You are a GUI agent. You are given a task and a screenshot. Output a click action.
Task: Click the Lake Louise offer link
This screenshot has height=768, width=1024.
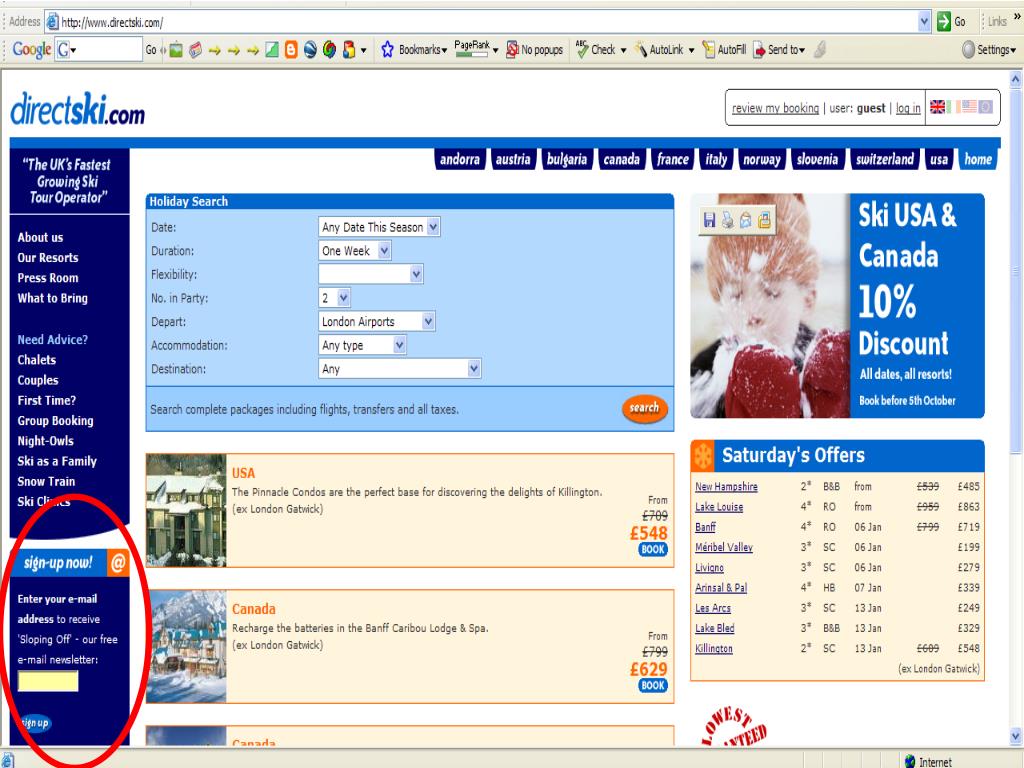pyautogui.click(x=719, y=507)
